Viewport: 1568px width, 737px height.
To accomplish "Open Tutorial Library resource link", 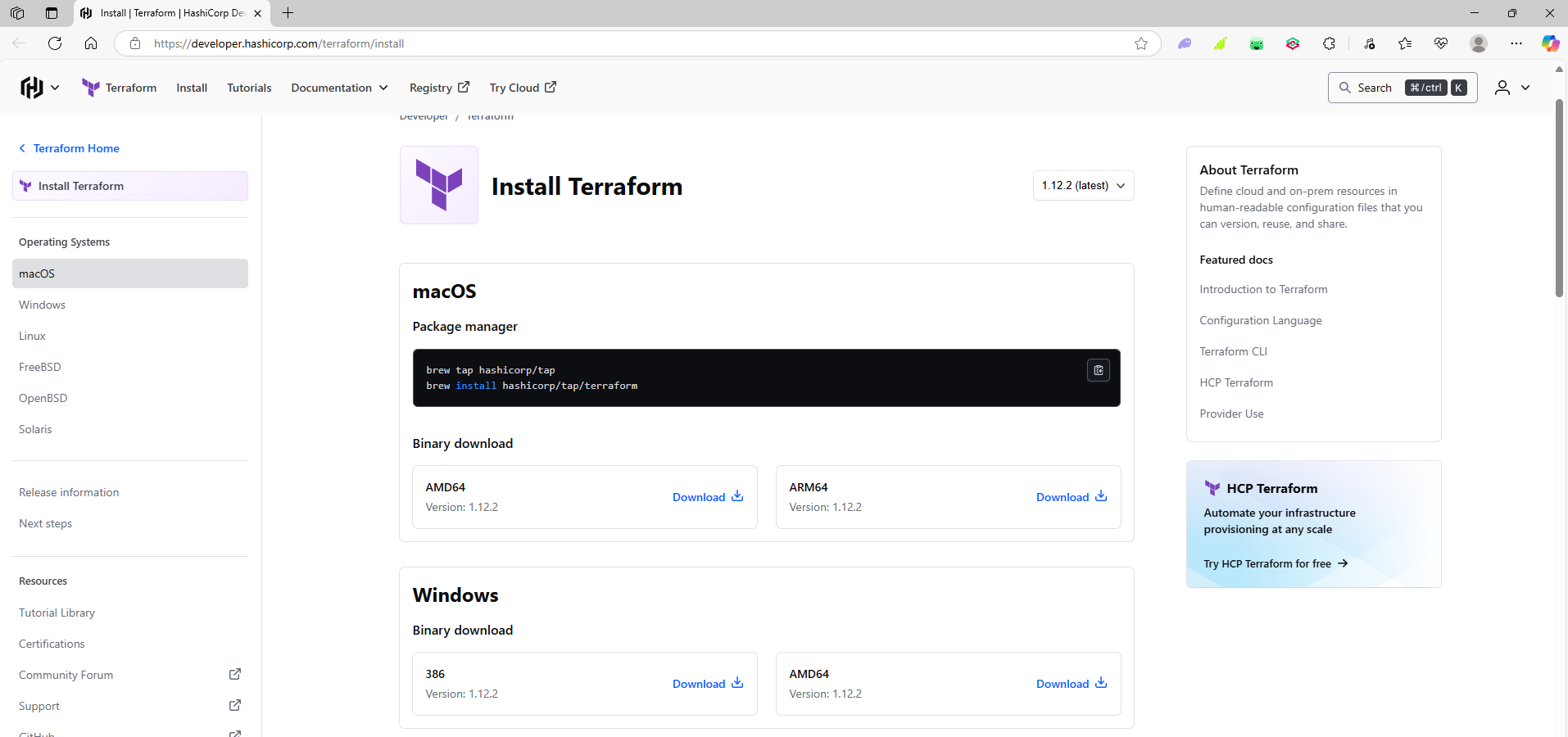I will coord(57,613).
